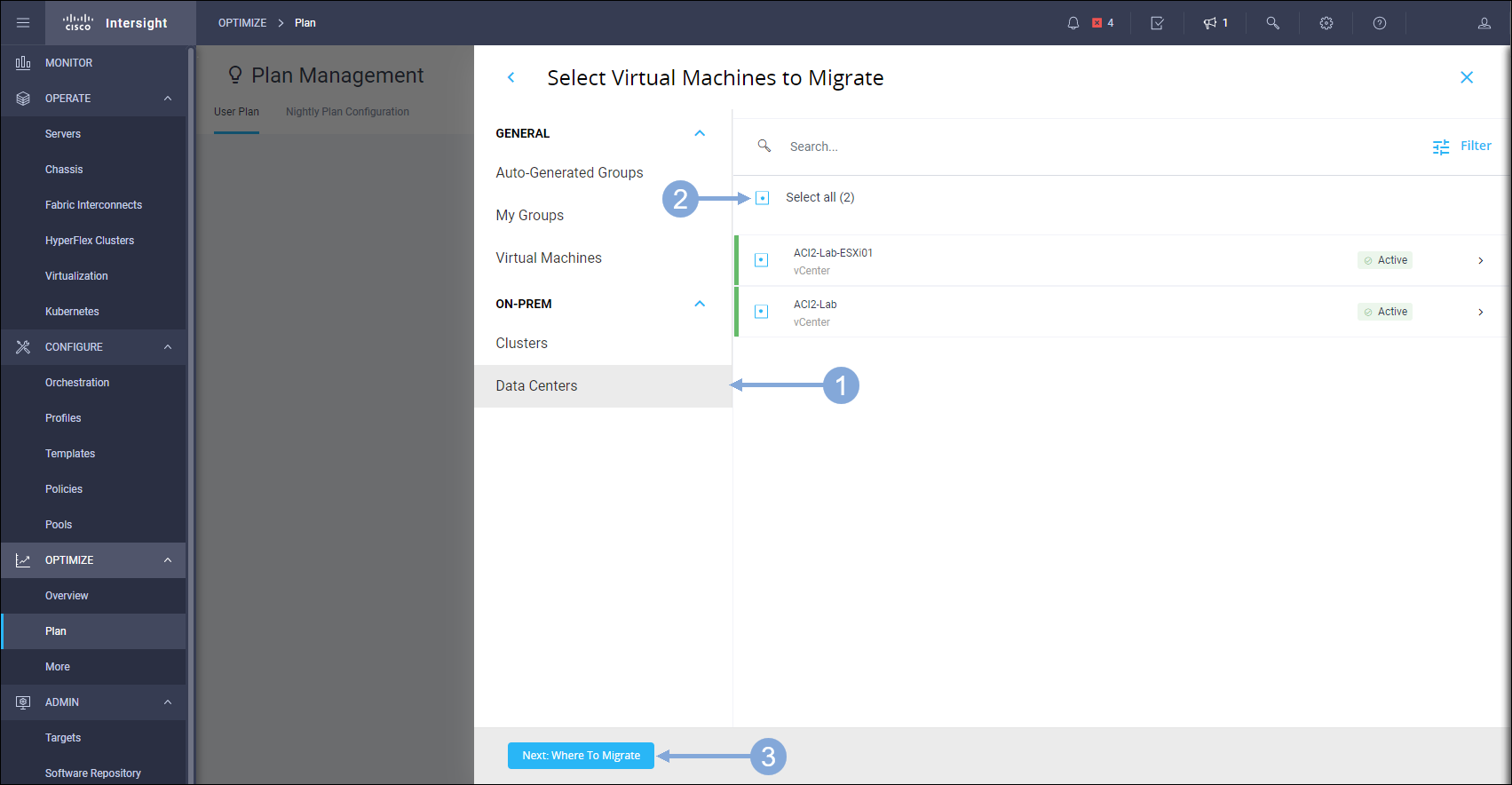Collapse the ON-PREM group chevron
1512x785 pixels.
[x=700, y=304]
